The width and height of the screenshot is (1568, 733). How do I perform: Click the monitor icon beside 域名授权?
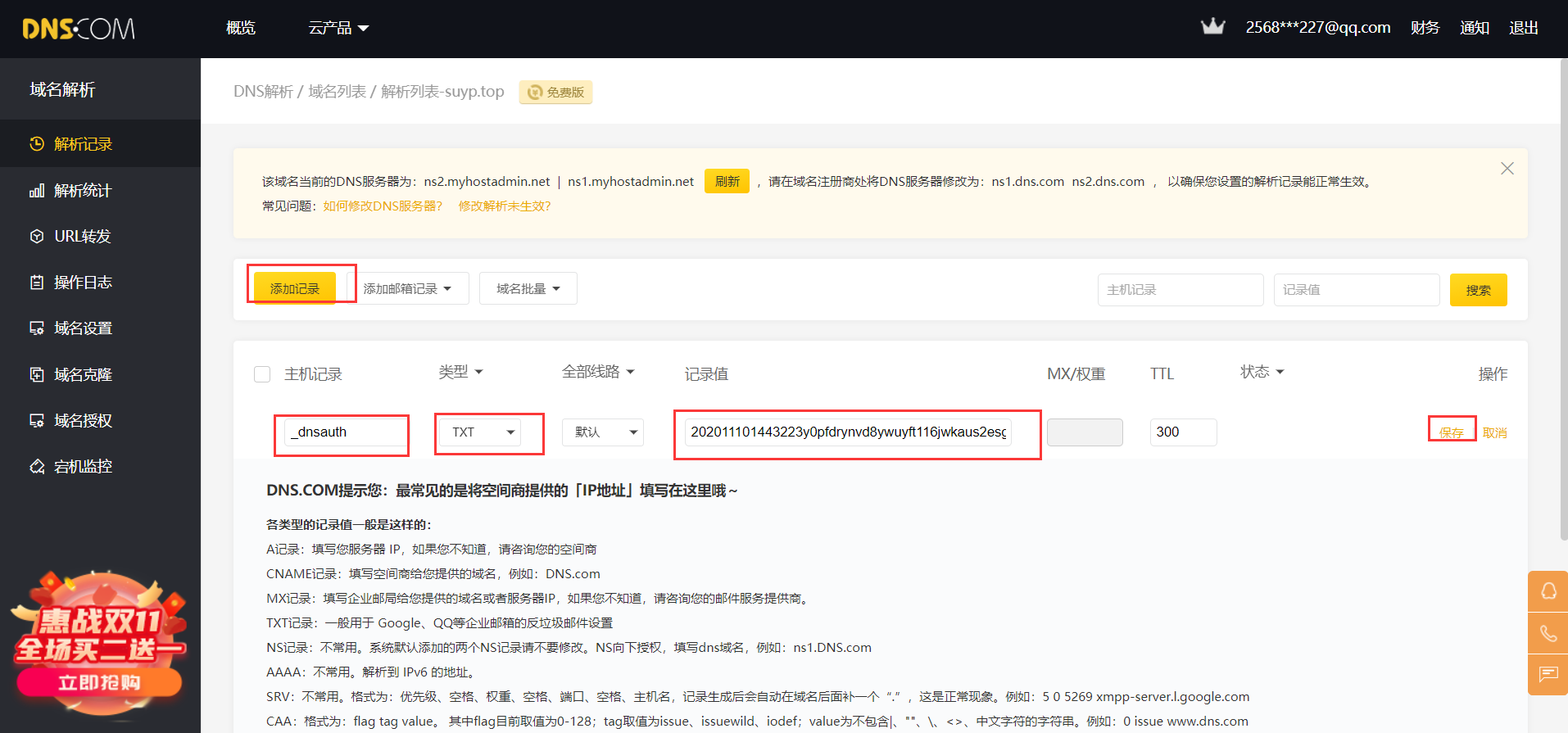(x=37, y=421)
